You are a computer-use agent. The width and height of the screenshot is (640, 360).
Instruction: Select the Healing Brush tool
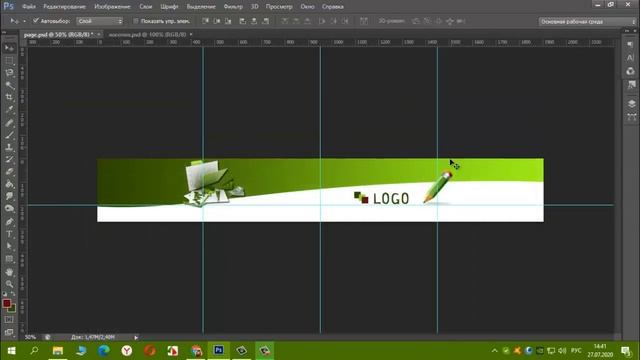(x=9, y=123)
